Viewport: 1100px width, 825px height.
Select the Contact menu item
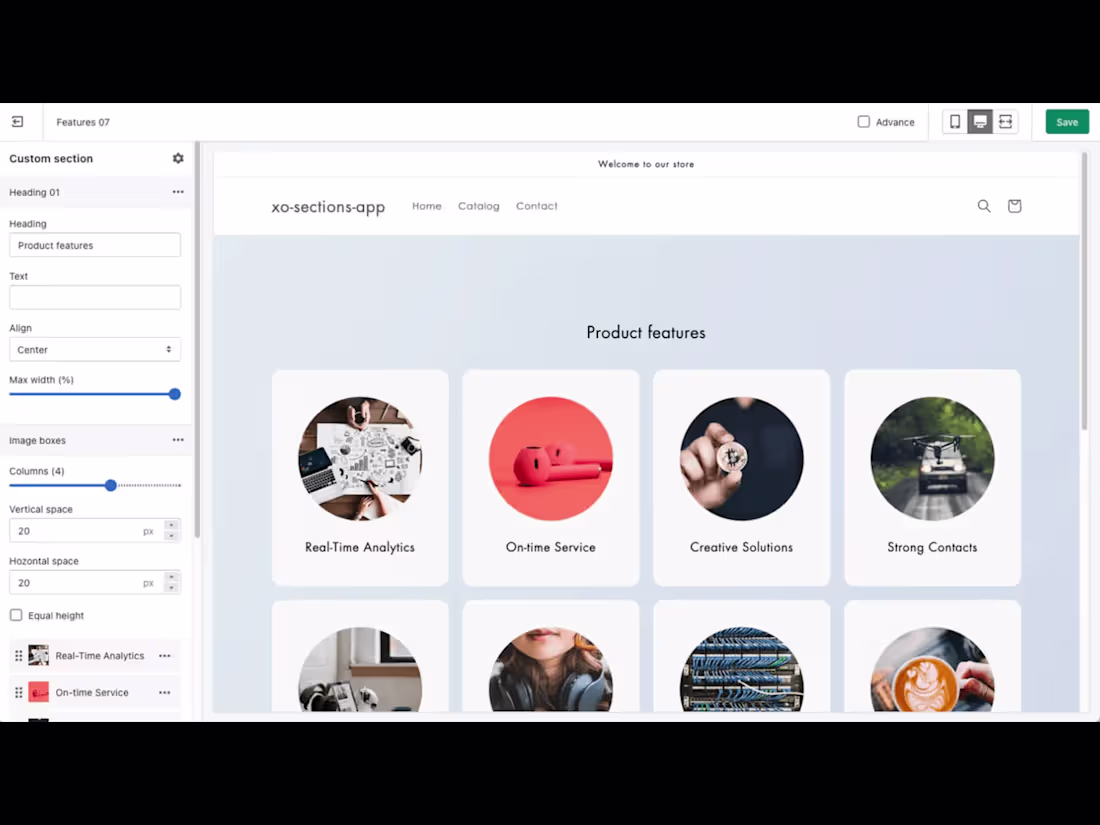[x=536, y=206]
